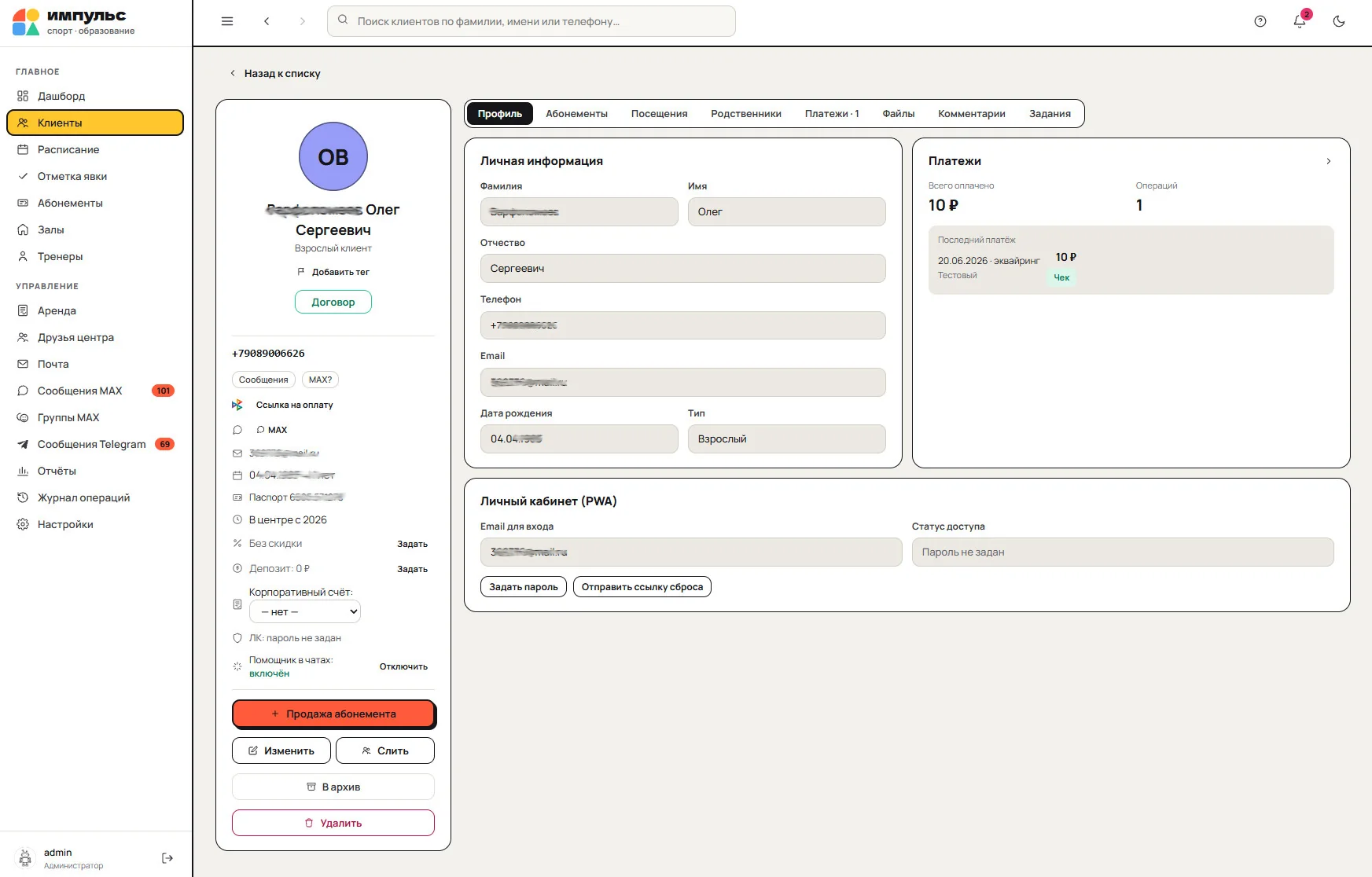Image resolution: width=1372 pixels, height=877 pixels.
Task: Click Добавить тег
Action: point(333,272)
